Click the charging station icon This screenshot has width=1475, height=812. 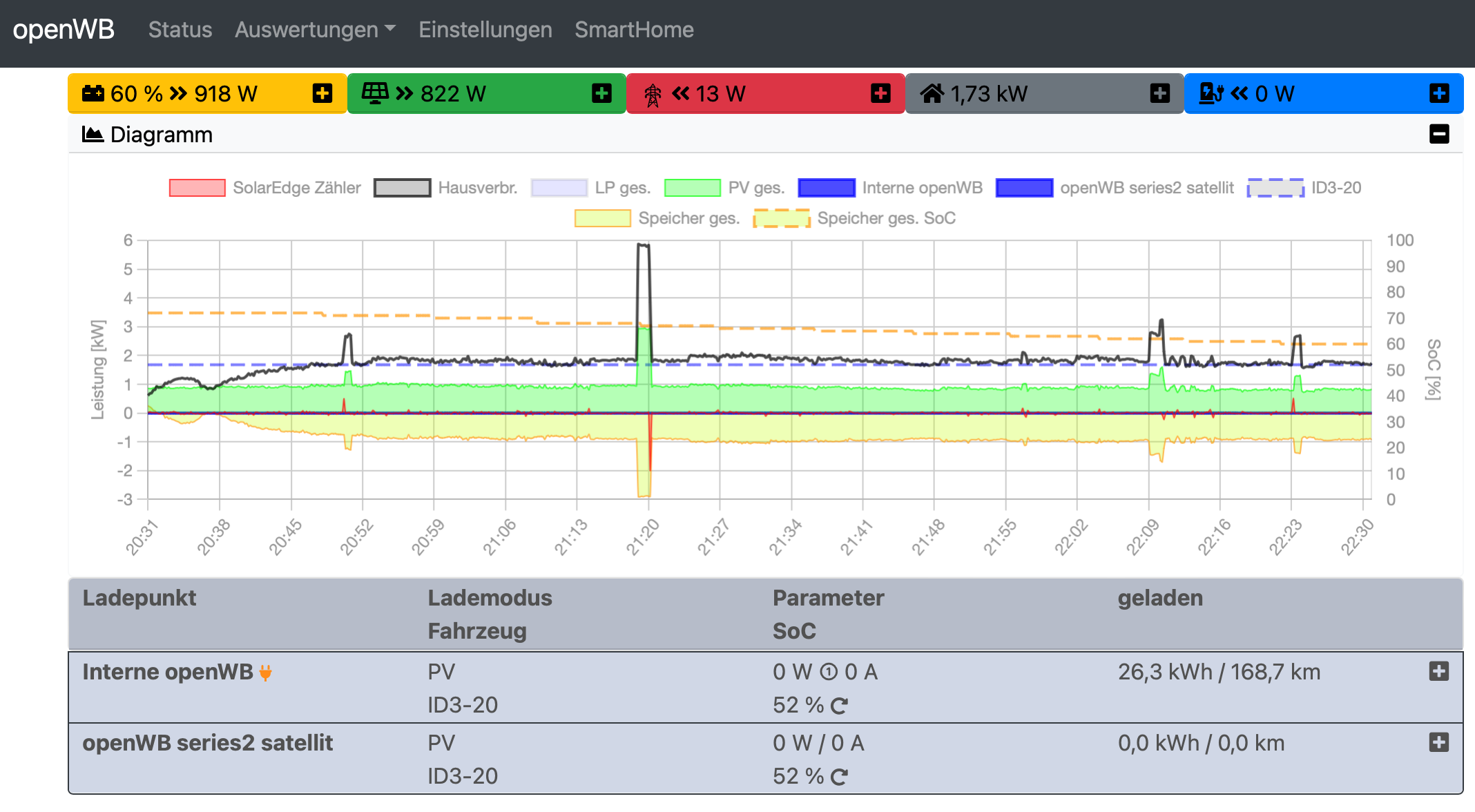(x=1211, y=93)
